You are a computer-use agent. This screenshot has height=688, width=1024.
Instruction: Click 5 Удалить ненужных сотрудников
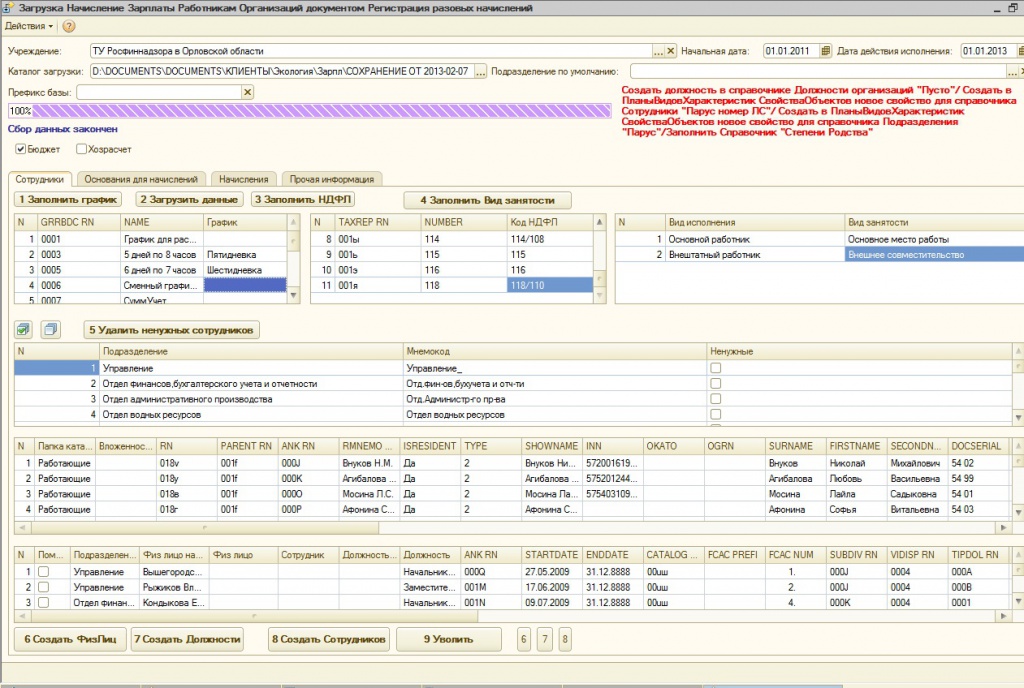point(171,330)
